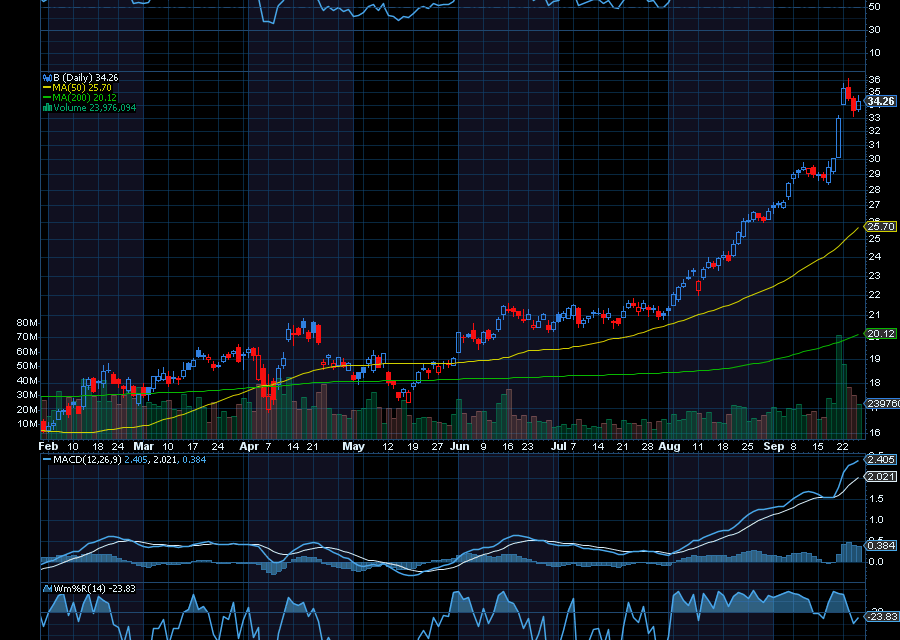Click the area icon beside Wm%R(14)
Screen dimensions: 900x640
coord(48,588)
